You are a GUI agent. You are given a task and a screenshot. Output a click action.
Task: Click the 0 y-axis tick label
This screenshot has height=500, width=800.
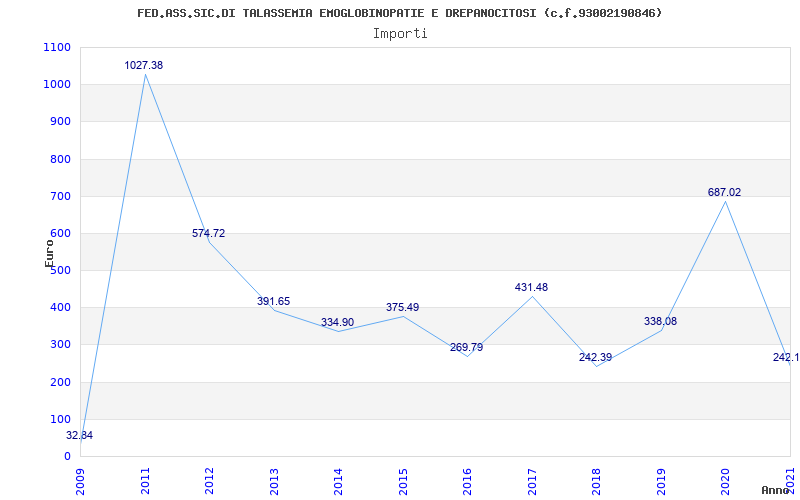click(x=67, y=457)
